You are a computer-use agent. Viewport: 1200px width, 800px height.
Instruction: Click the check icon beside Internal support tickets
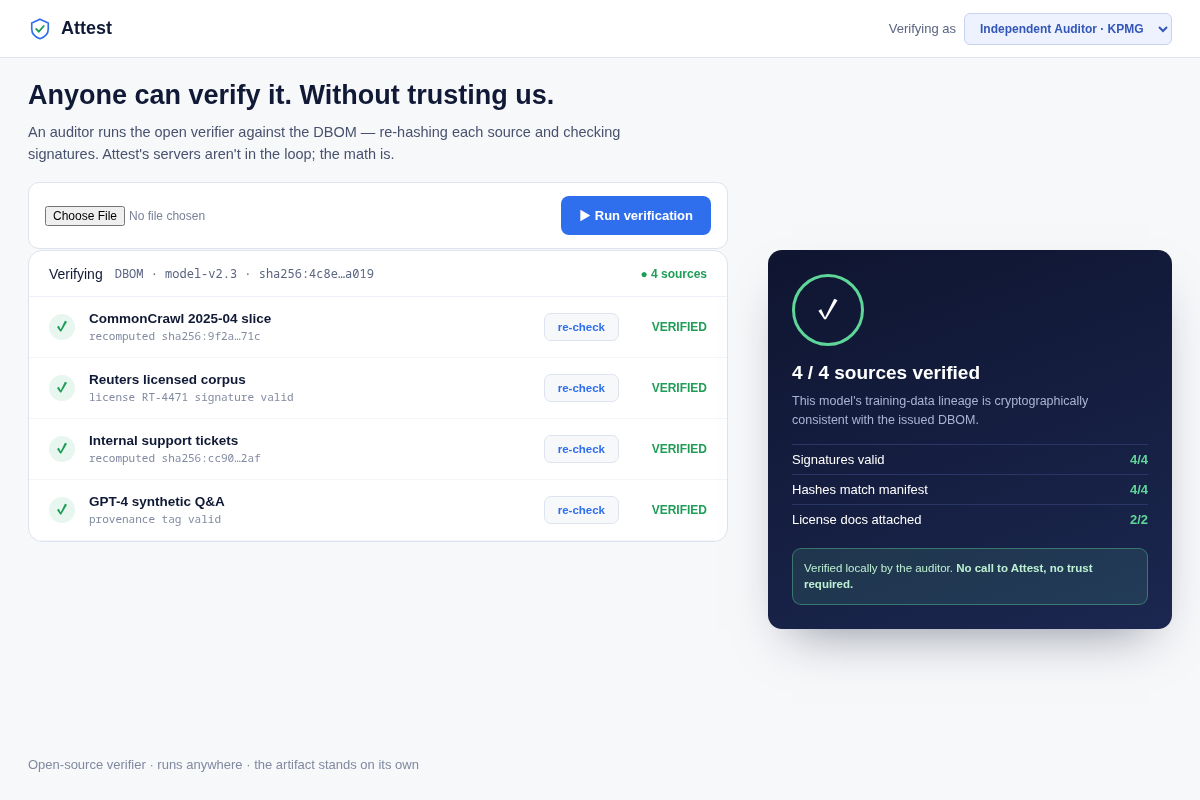(62, 449)
